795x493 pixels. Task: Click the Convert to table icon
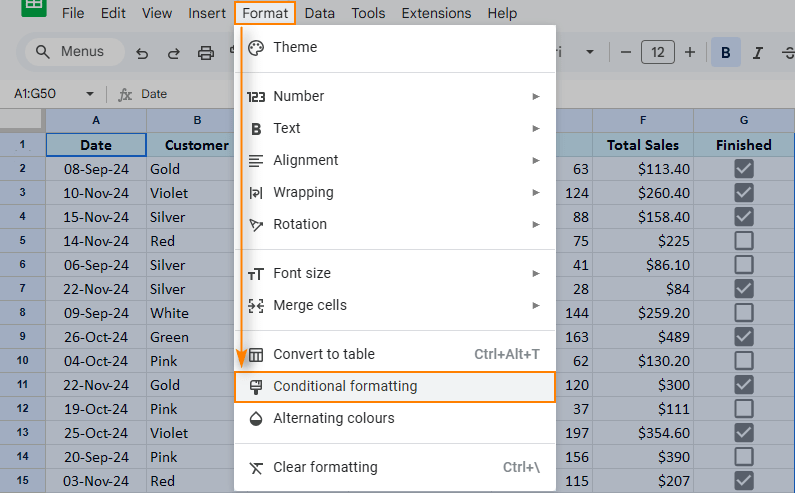tap(256, 355)
